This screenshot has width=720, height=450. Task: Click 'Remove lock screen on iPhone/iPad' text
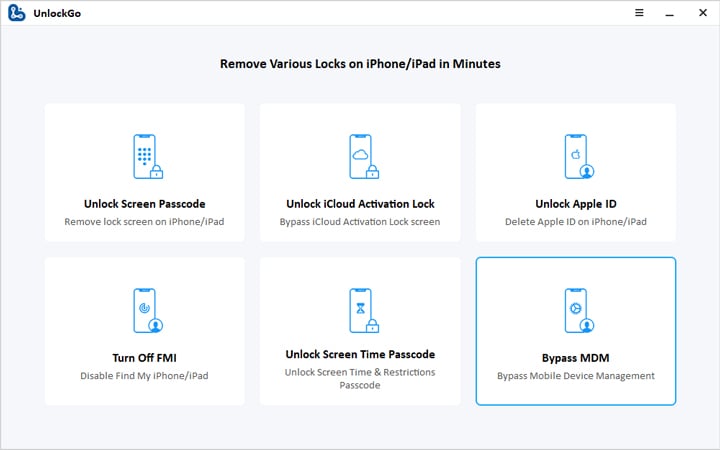(144, 222)
